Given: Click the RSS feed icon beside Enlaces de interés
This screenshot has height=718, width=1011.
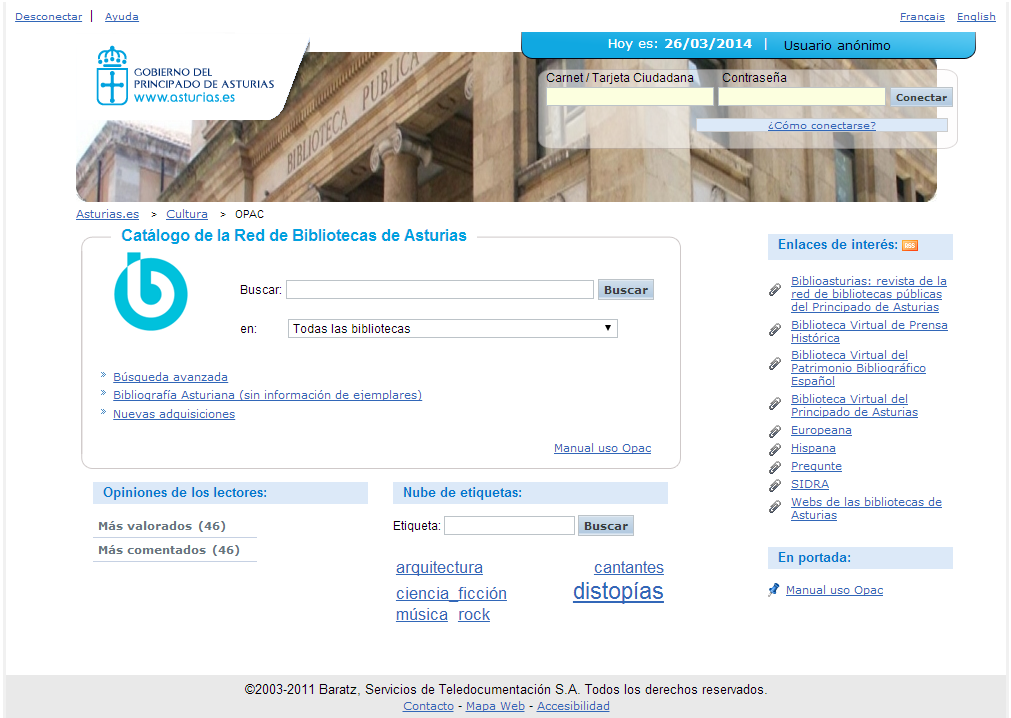Looking at the screenshot, I should tap(909, 246).
